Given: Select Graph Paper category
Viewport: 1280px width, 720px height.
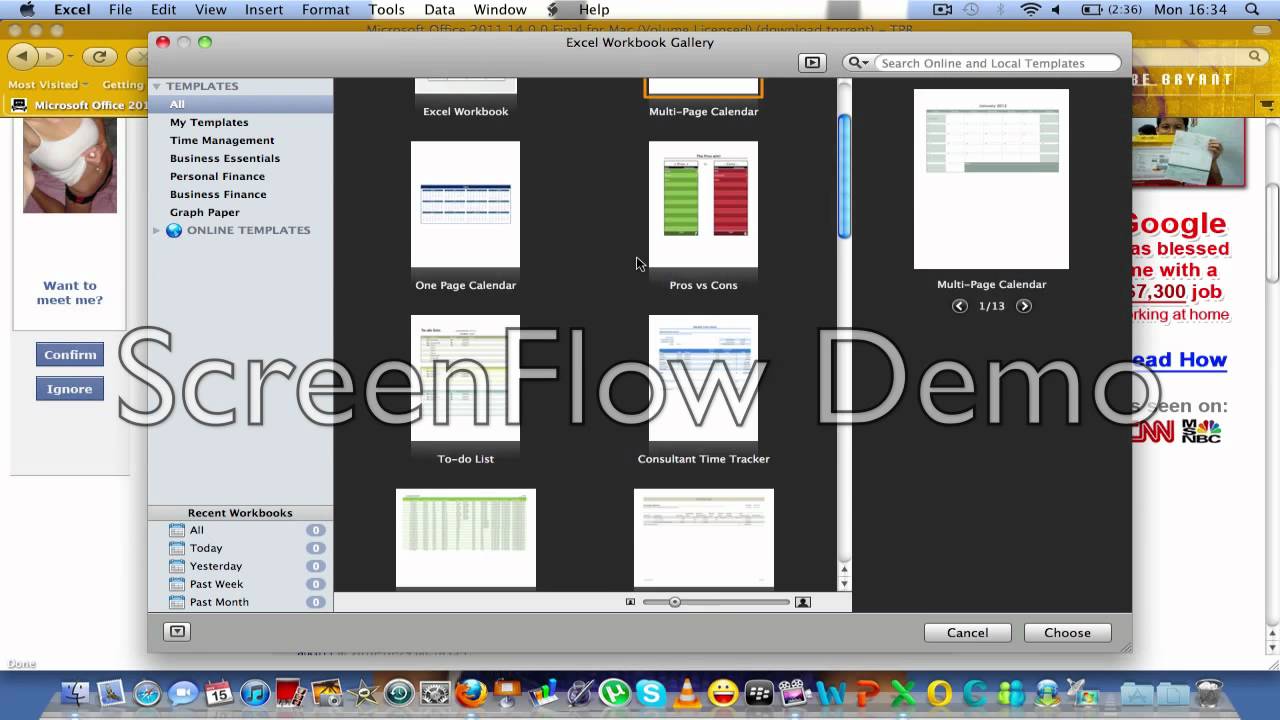Looking at the screenshot, I should [205, 212].
